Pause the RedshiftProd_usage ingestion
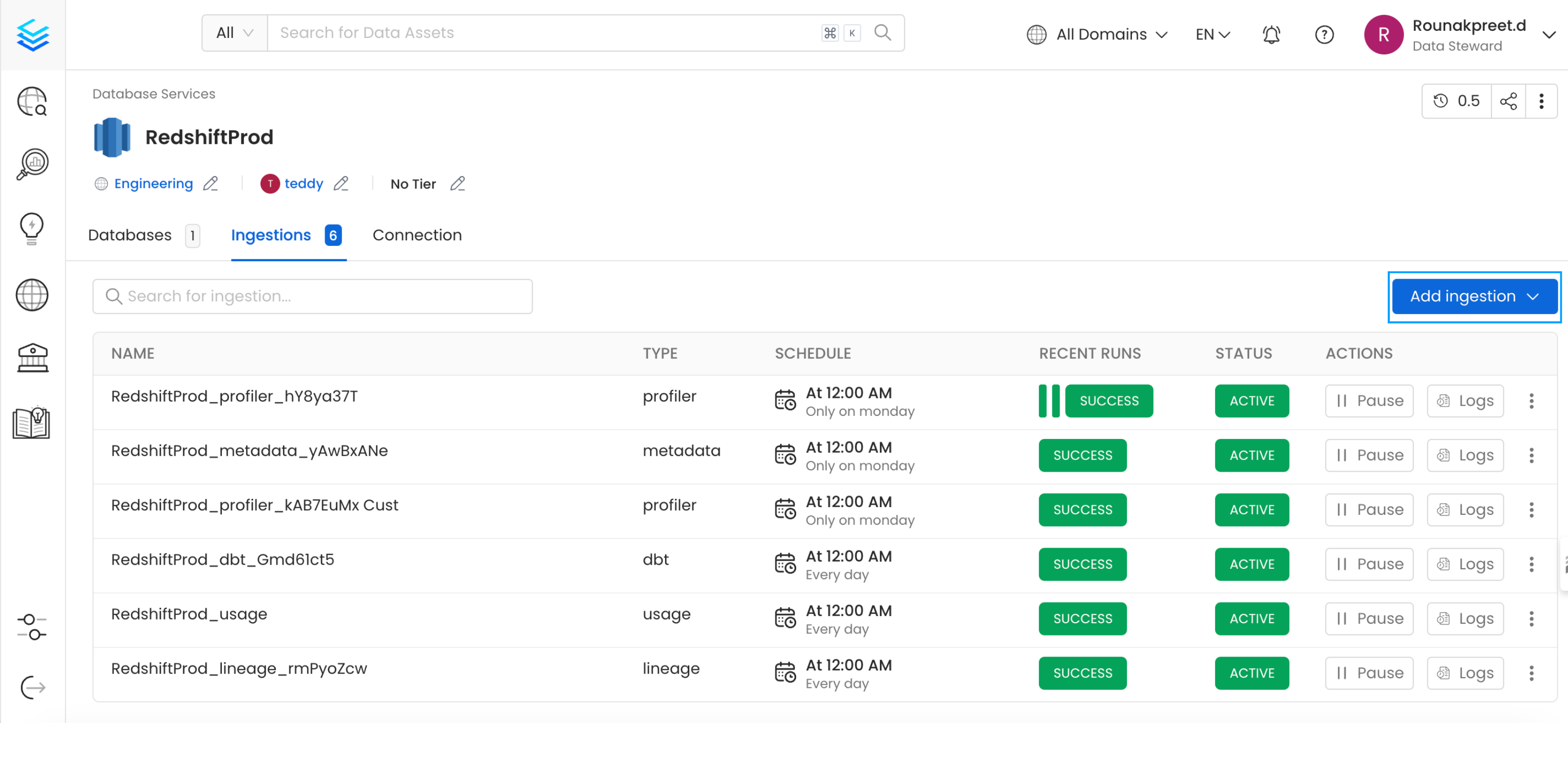This screenshot has height=770, width=1568. point(1369,619)
